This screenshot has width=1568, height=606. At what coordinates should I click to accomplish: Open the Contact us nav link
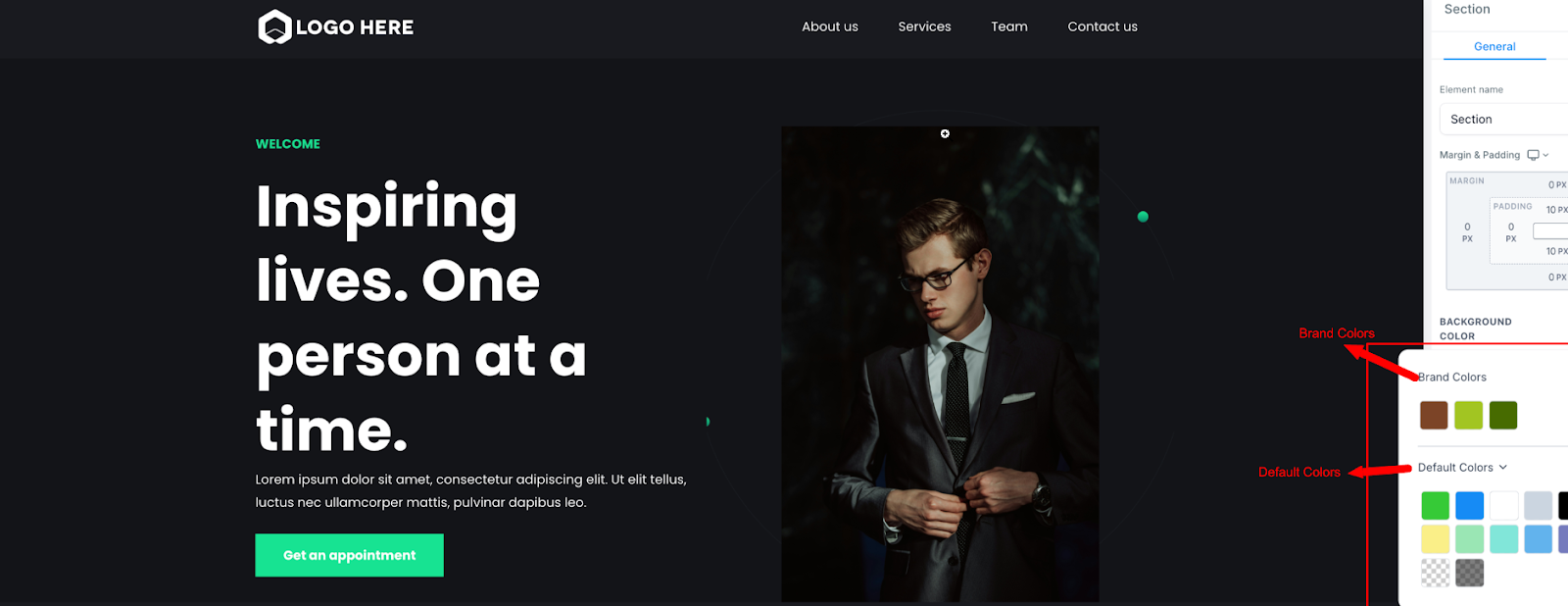(1102, 26)
